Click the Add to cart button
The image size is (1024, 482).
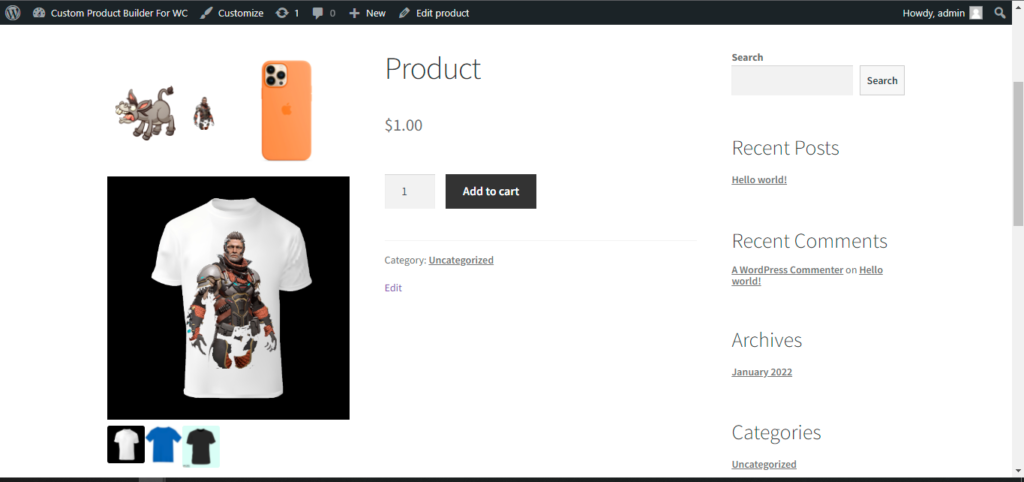pos(491,191)
